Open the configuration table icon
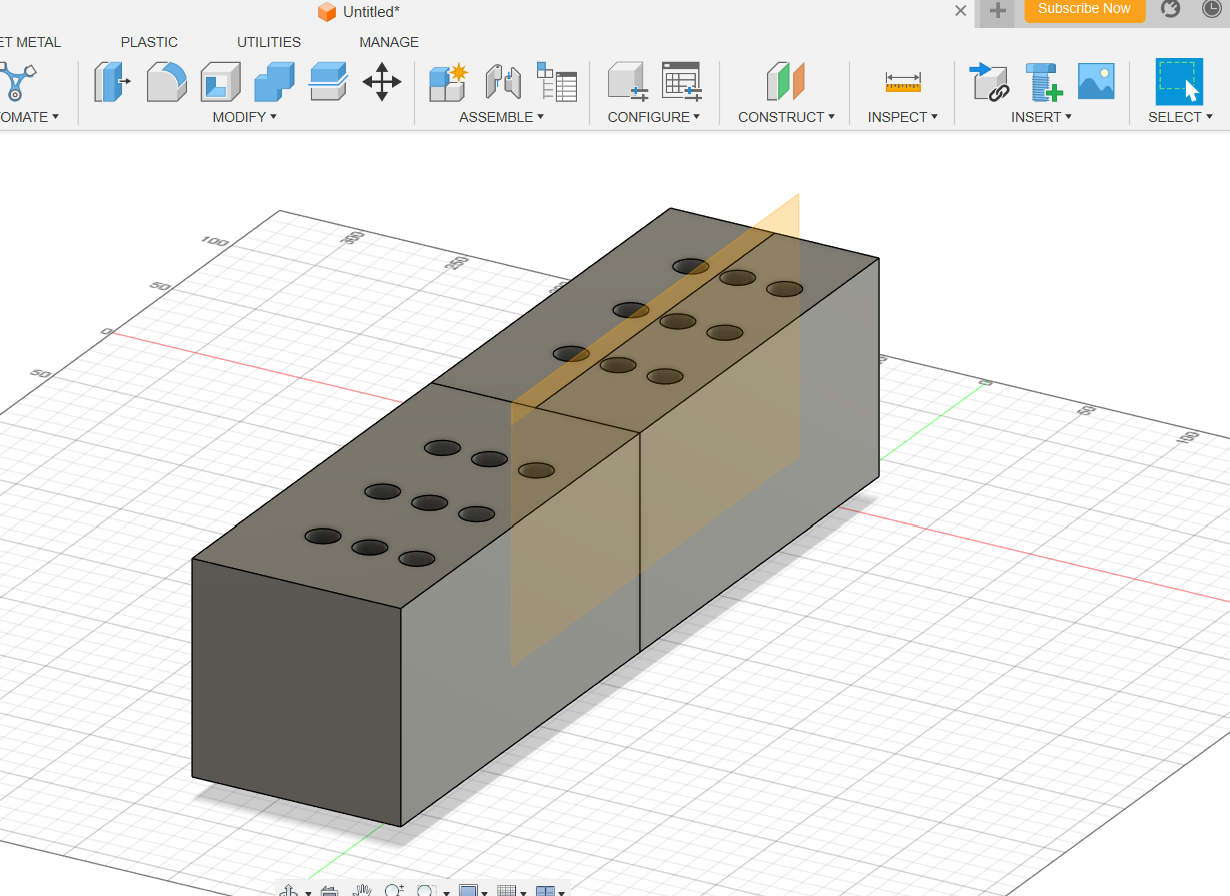The width and height of the screenshot is (1230, 896). (682, 82)
